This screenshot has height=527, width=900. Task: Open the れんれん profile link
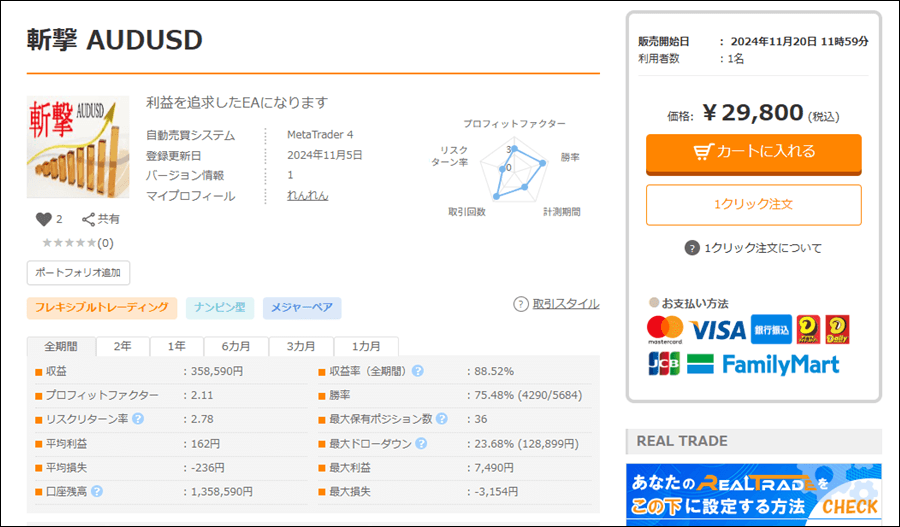click(307, 196)
